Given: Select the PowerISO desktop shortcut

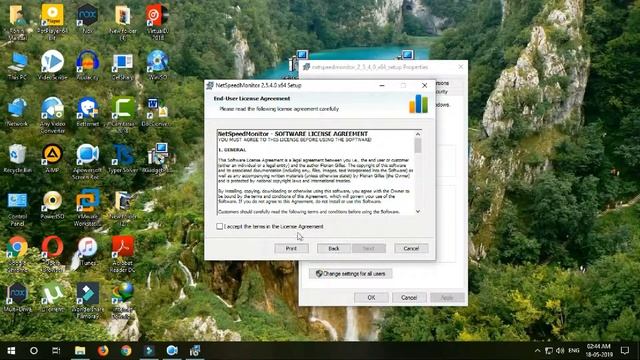Looking at the screenshot, I should (52, 205).
